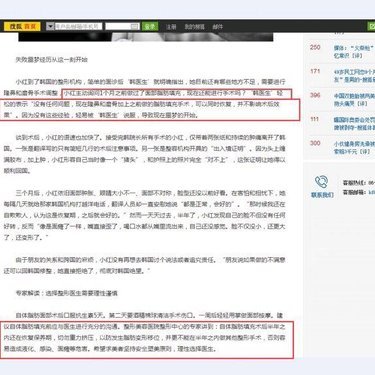Click the 失败噩梦 section heading text
The width and height of the screenshot is (375, 375).
pos(51,60)
